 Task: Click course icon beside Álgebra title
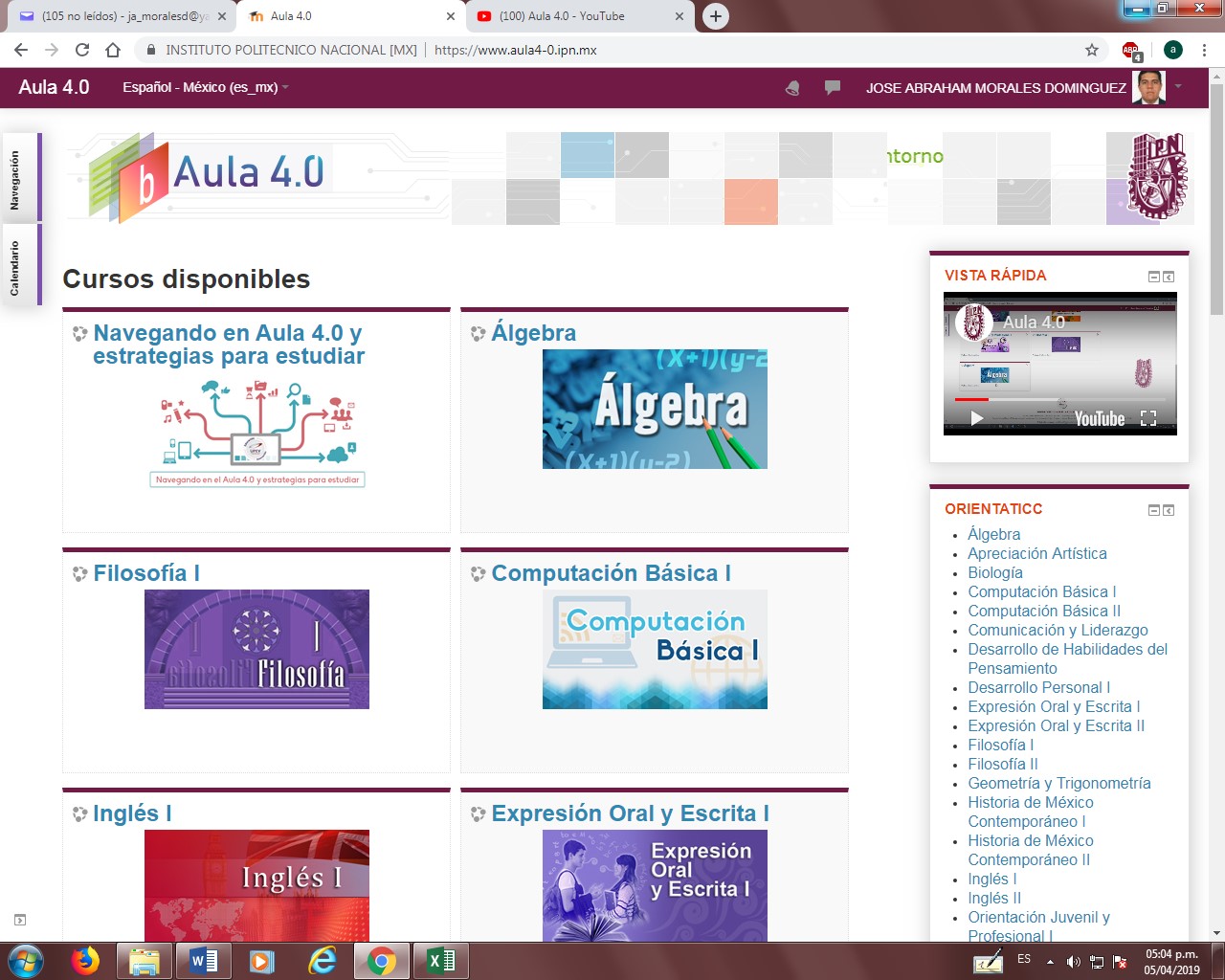coord(479,334)
